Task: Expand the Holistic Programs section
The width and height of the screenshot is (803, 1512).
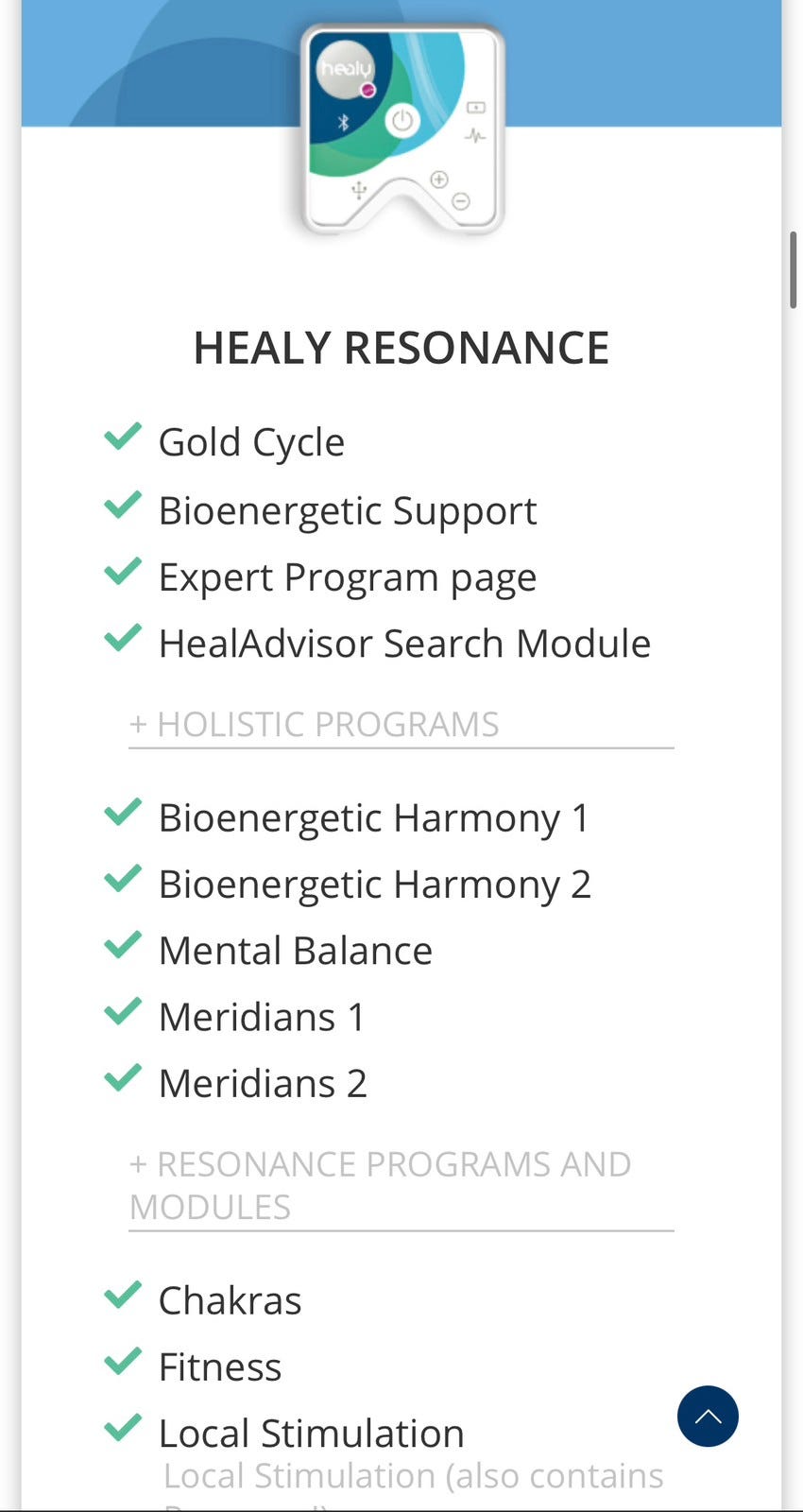Action: 315,724
